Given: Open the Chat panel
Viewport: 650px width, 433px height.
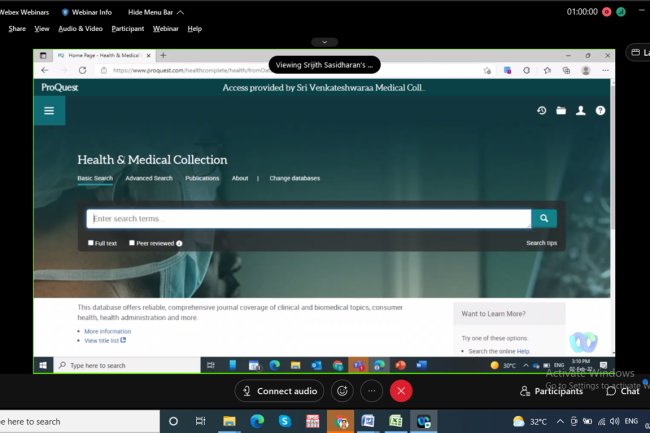Looking at the screenshot, I should point(623,391).
